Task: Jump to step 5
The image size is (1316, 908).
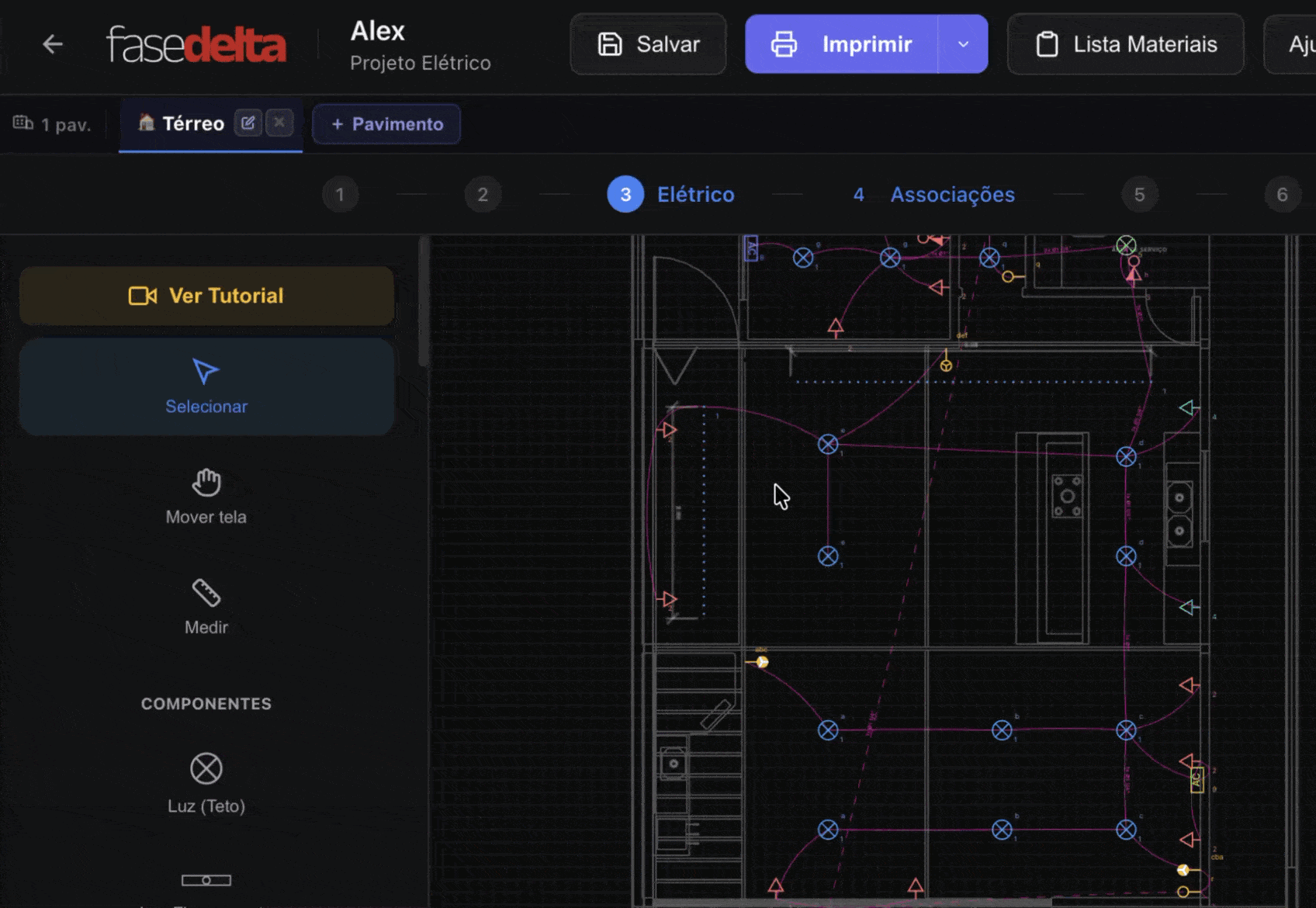Action: coord(1139,195)
